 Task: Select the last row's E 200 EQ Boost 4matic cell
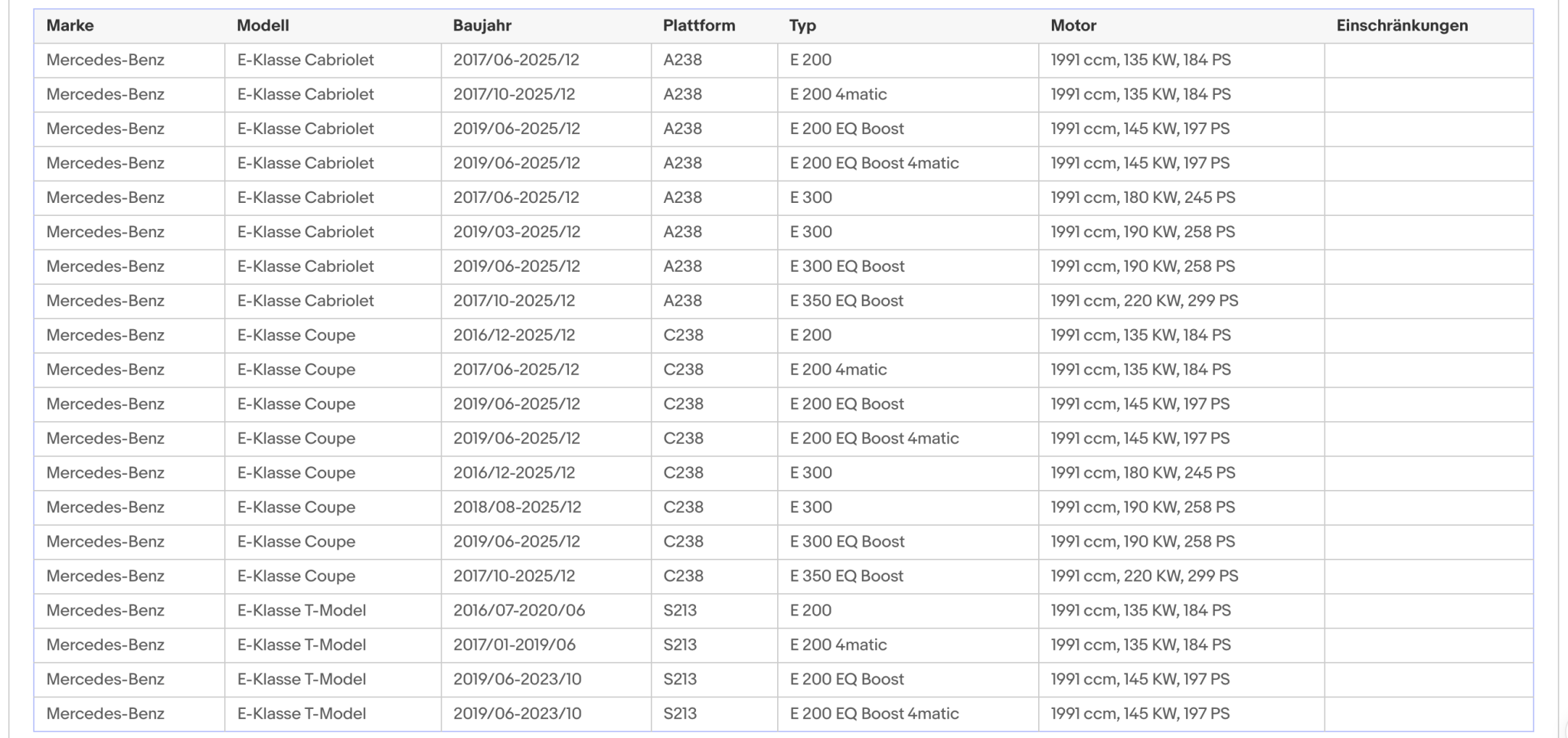pos(908,714)
